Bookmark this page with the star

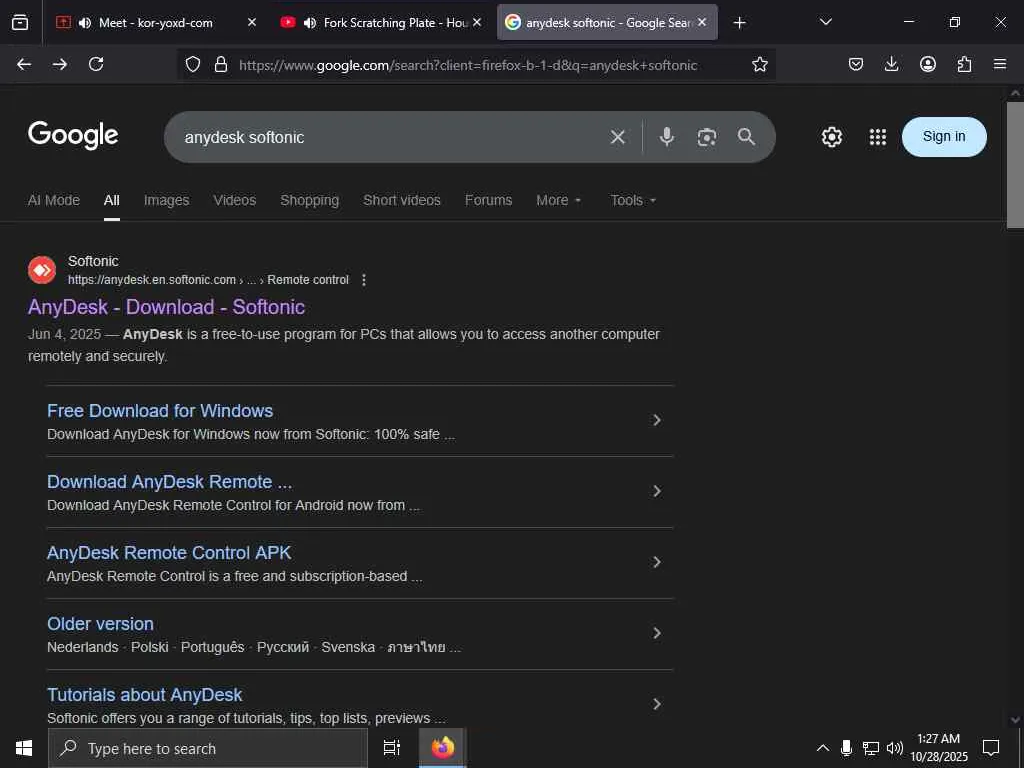pos(760,64)
